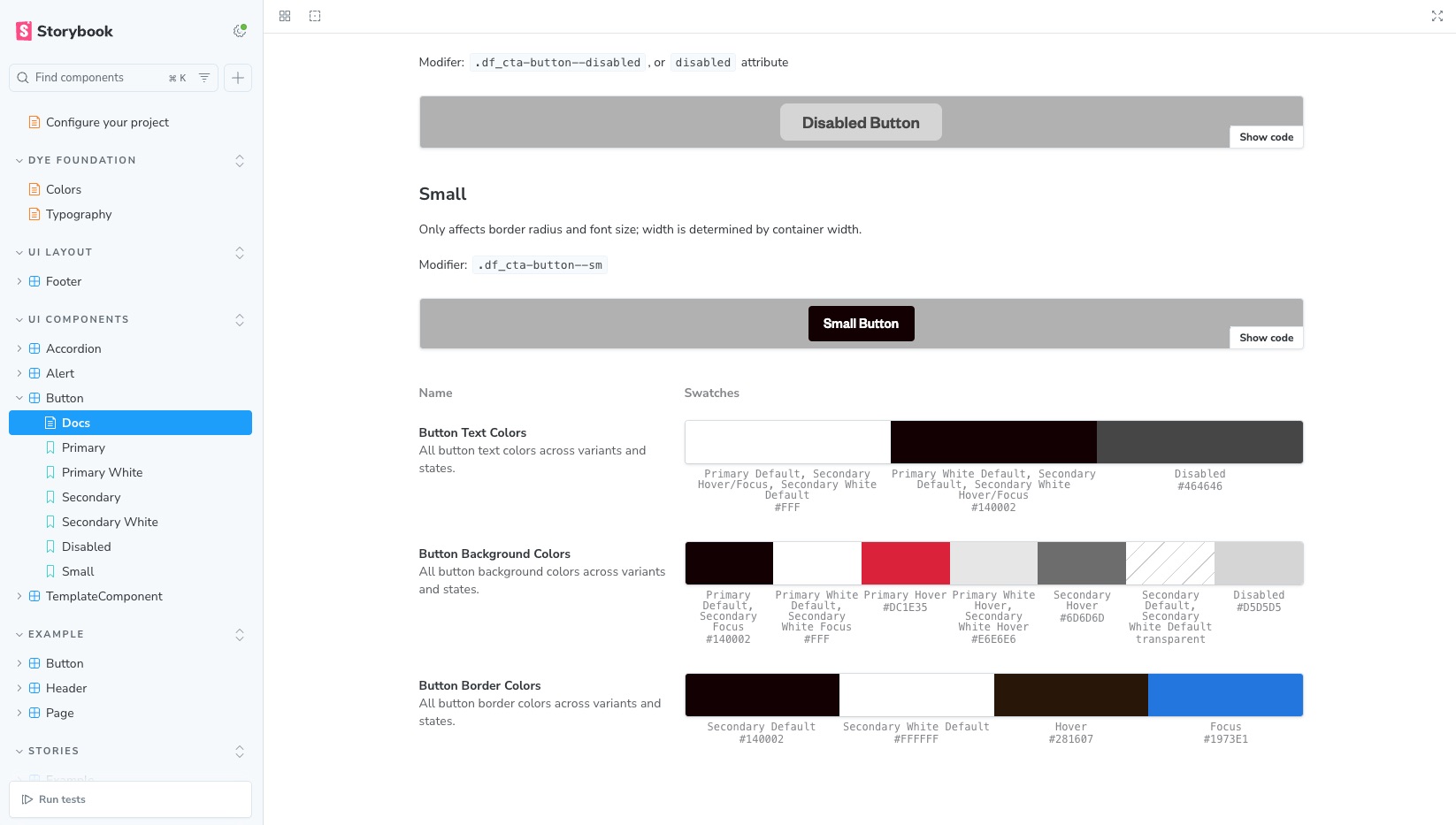Click Primary Hover #DC1E35 red swatch
This screenshot has width=1456, height=825.
(x=906, y=563)
